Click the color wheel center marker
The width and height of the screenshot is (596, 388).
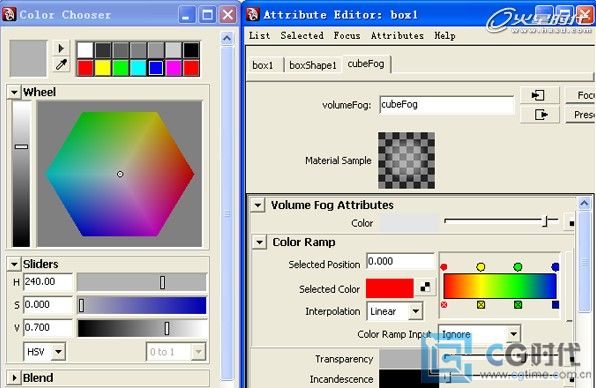tap(120, 174)
